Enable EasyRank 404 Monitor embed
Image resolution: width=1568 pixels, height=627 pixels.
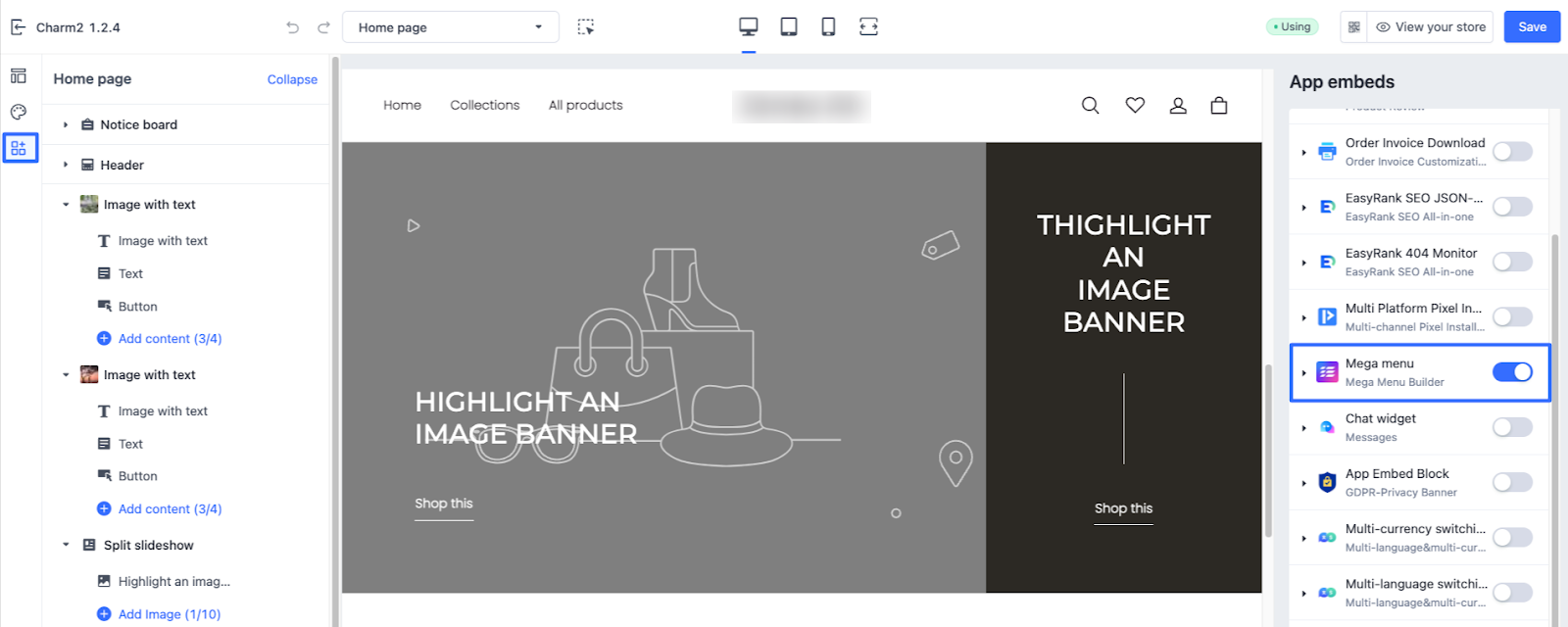1512,262
